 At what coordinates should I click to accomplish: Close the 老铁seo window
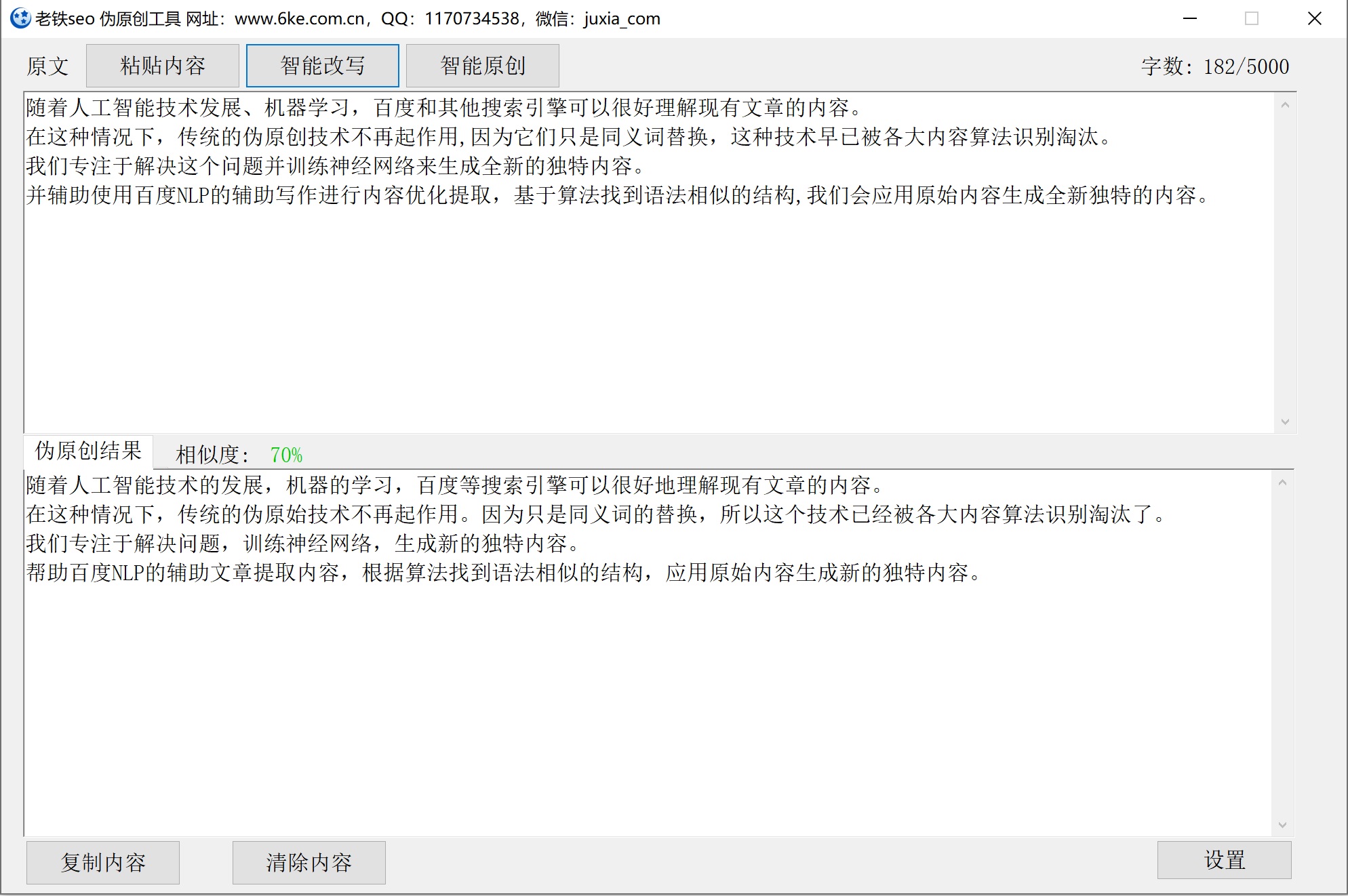[x=1314, y=18]
